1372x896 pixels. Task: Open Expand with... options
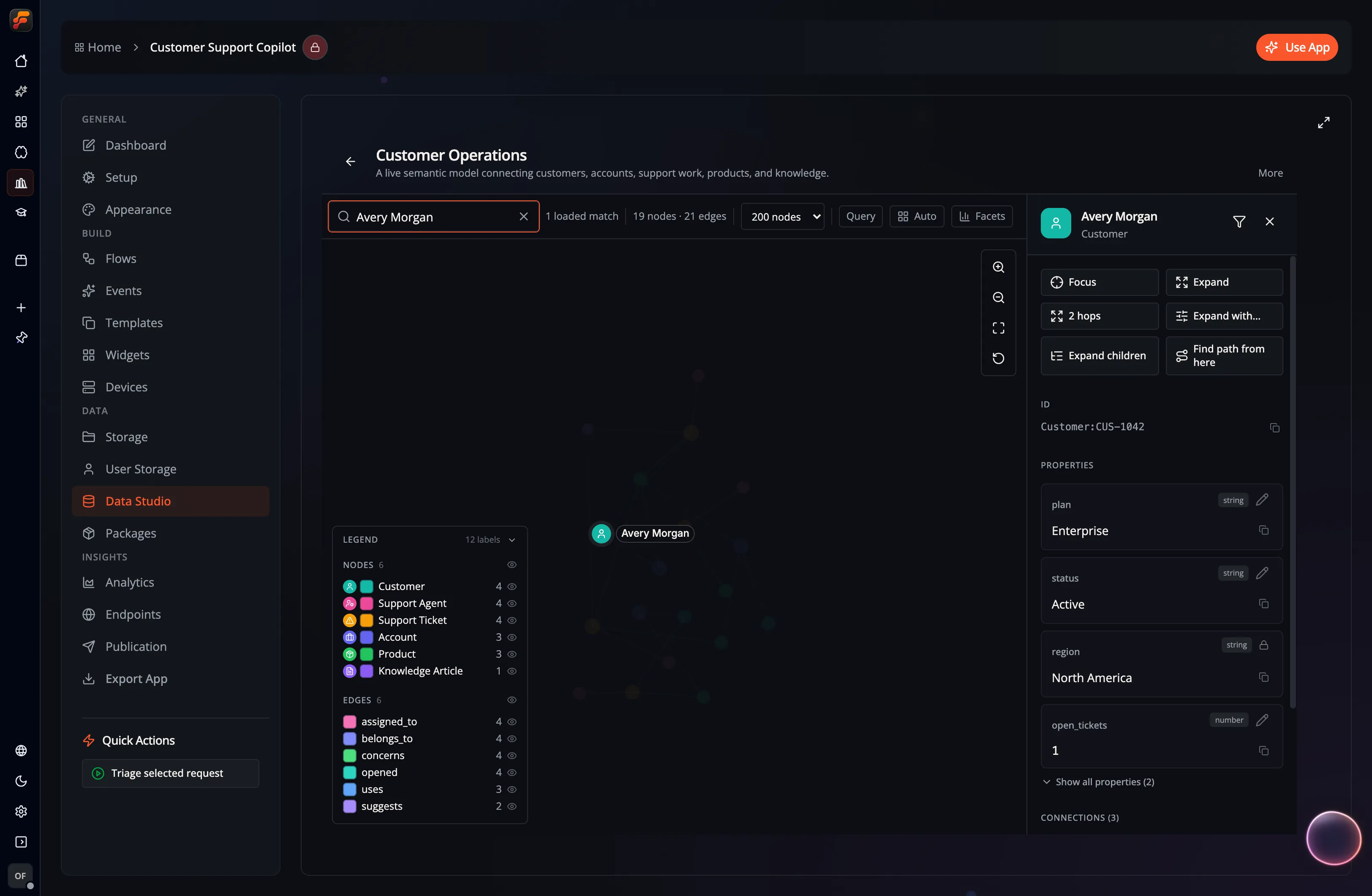coord(1224,316)
